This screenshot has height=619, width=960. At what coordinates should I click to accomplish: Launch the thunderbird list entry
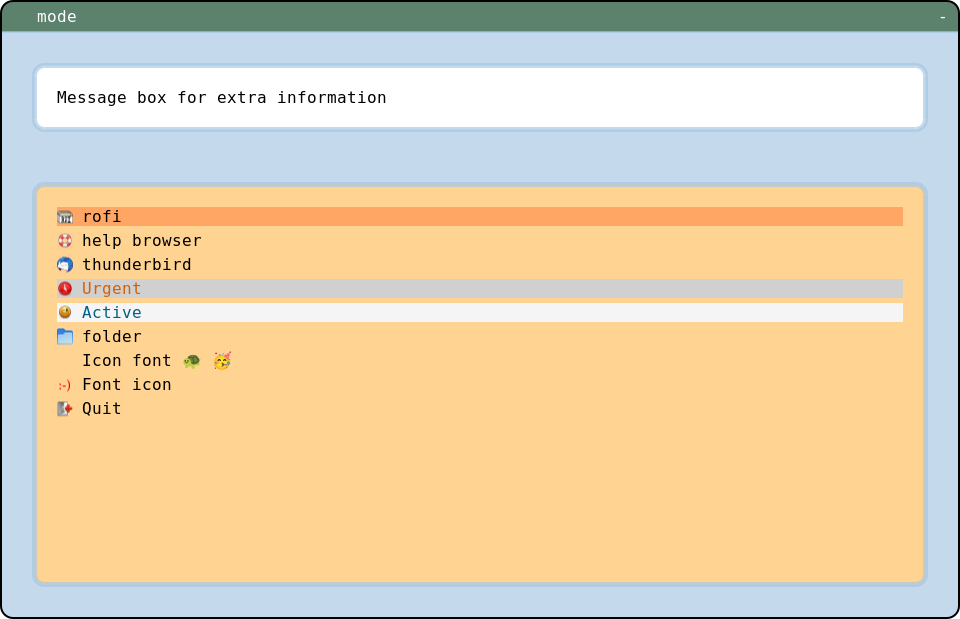pos(137,265)
